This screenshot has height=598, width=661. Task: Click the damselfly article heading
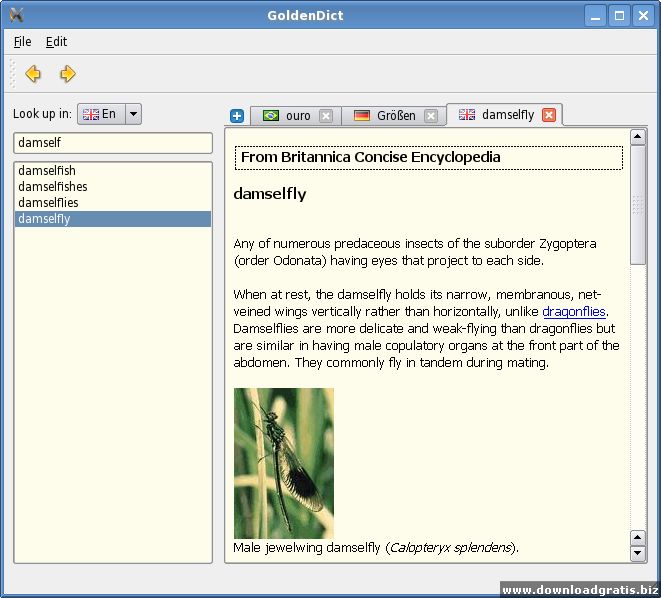point(270,194)
